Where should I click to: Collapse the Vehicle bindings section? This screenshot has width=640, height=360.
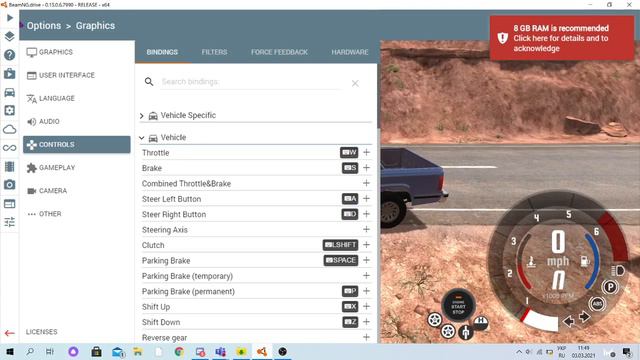click(142, 138)
